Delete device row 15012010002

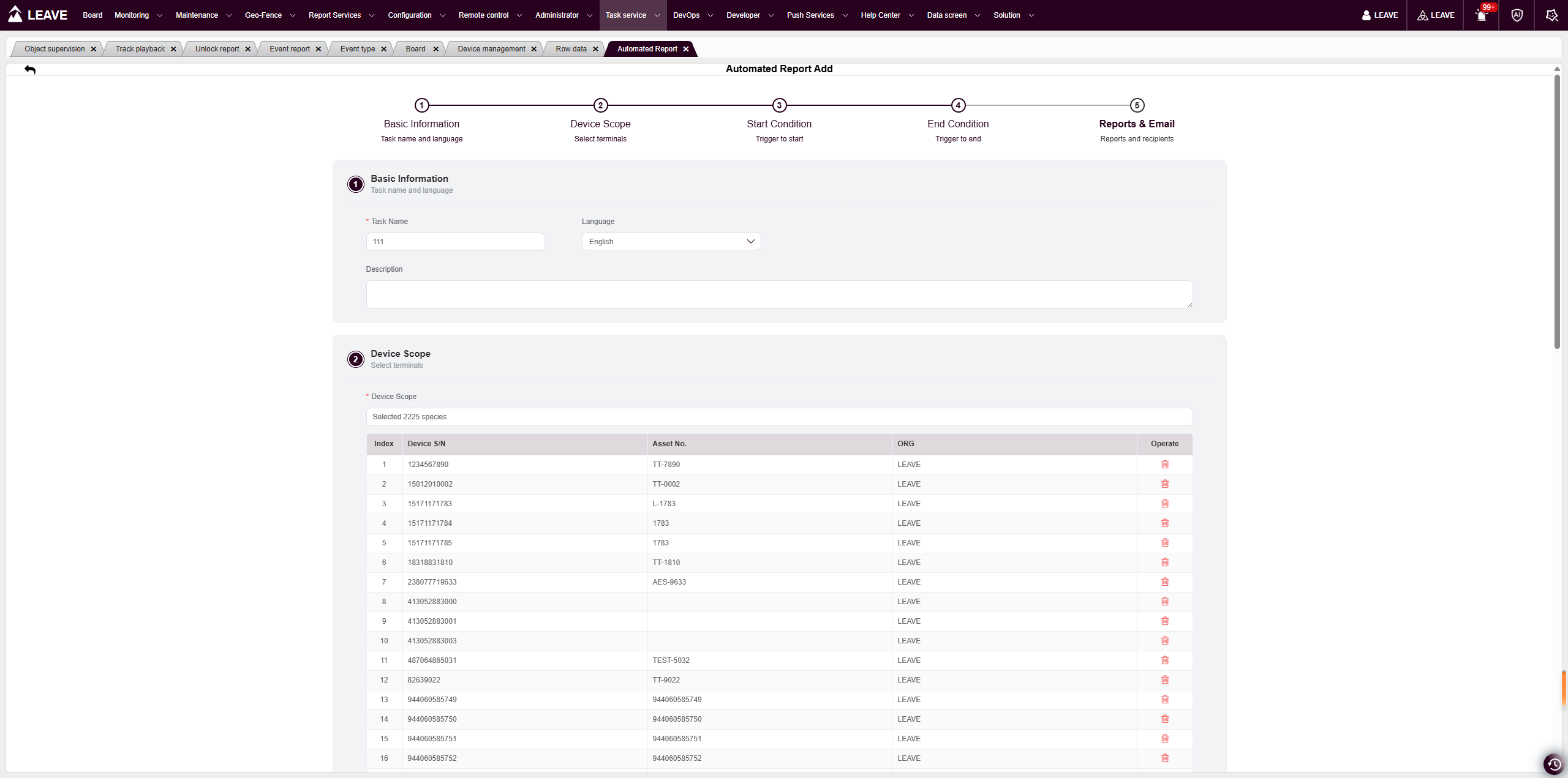tap(1165, 484)
